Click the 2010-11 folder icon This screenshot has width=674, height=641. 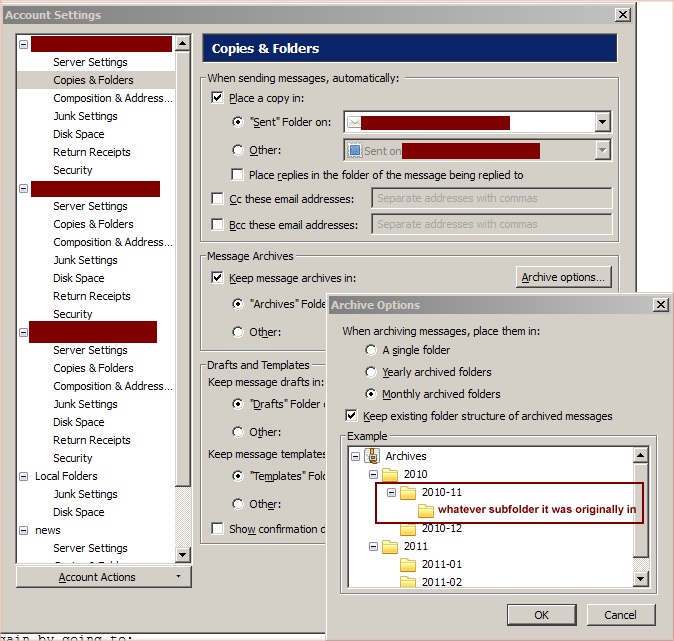click(x=408, y=492)
